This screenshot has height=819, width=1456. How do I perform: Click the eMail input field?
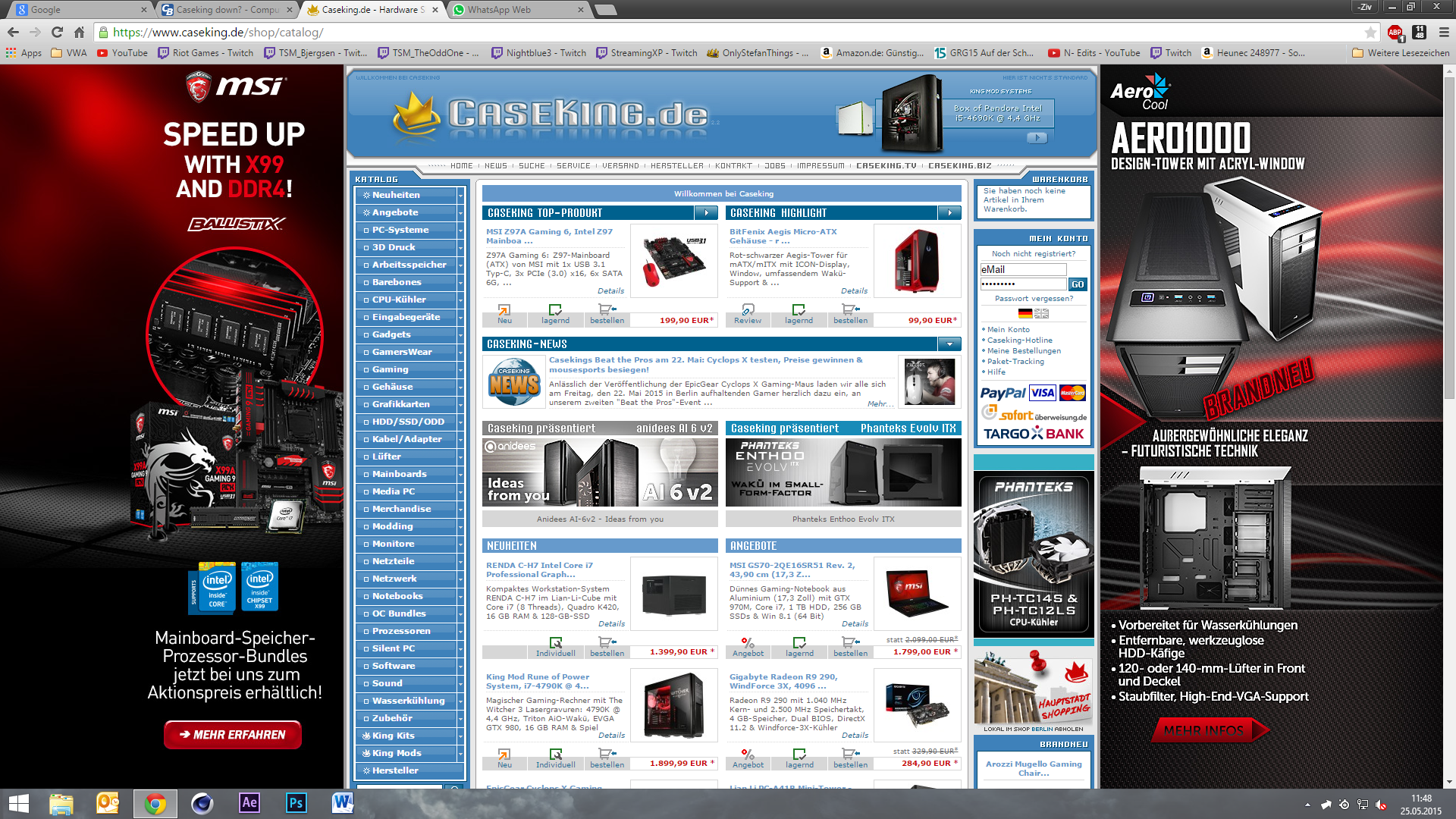click(1023, 269)
